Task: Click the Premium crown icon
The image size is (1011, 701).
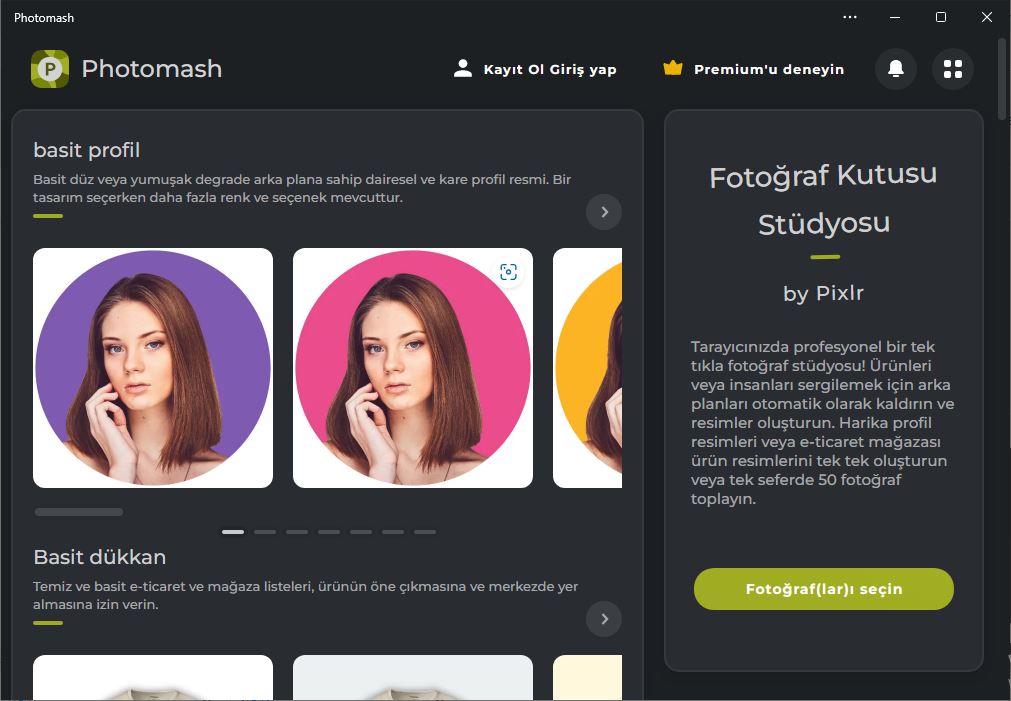Action: point(672,68)
